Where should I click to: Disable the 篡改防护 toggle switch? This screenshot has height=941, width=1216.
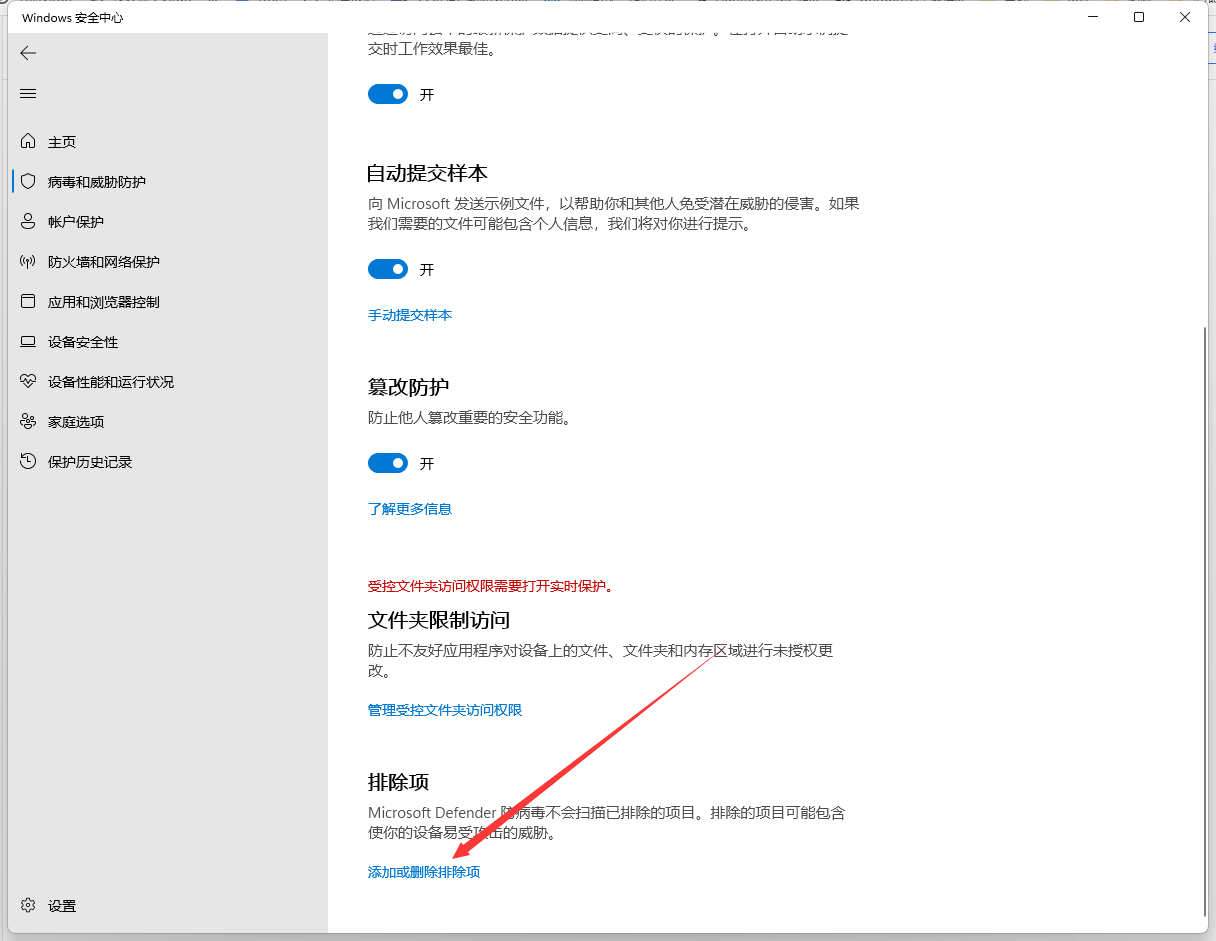388,463
